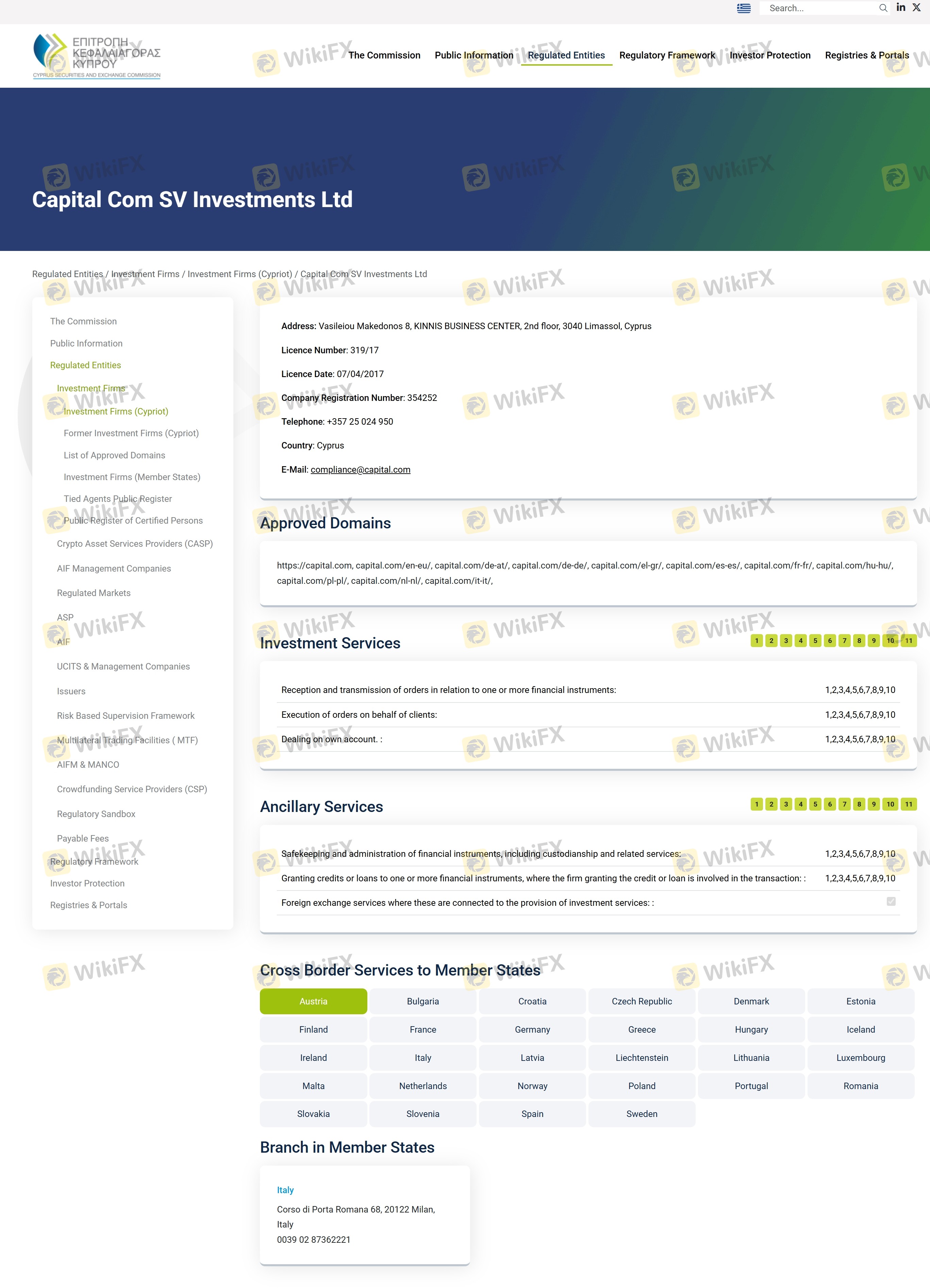Select the Romania member state tab
The width and height of the screenshot is (930, 1288).
pyautogui.click(x=861, y=1086)
